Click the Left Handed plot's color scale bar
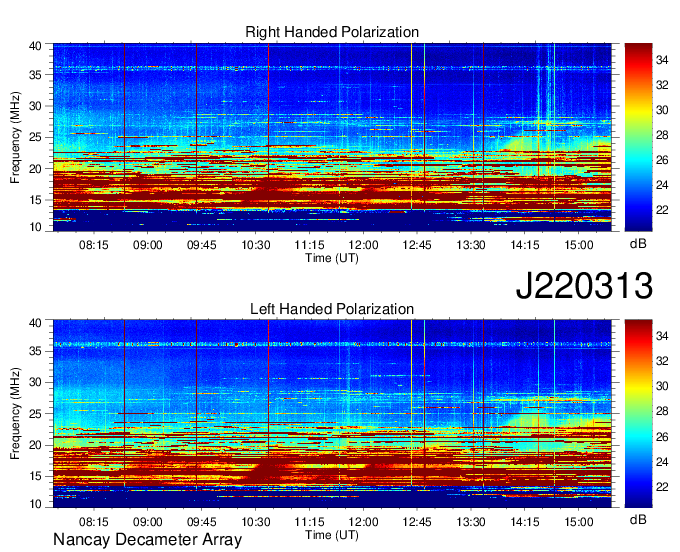This screenshot has height=552, width=680. pyautogui.click(x=638, y=414)
